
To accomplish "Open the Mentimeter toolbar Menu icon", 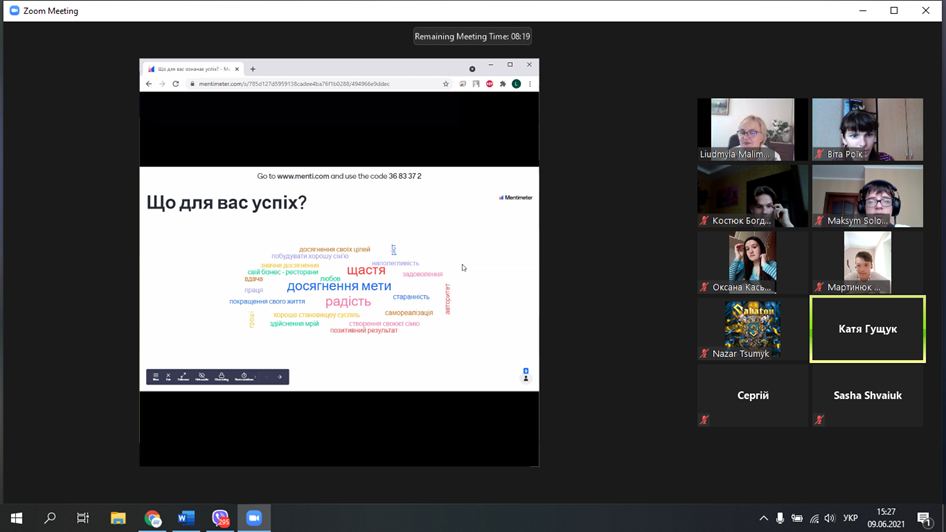I will 156,377.
